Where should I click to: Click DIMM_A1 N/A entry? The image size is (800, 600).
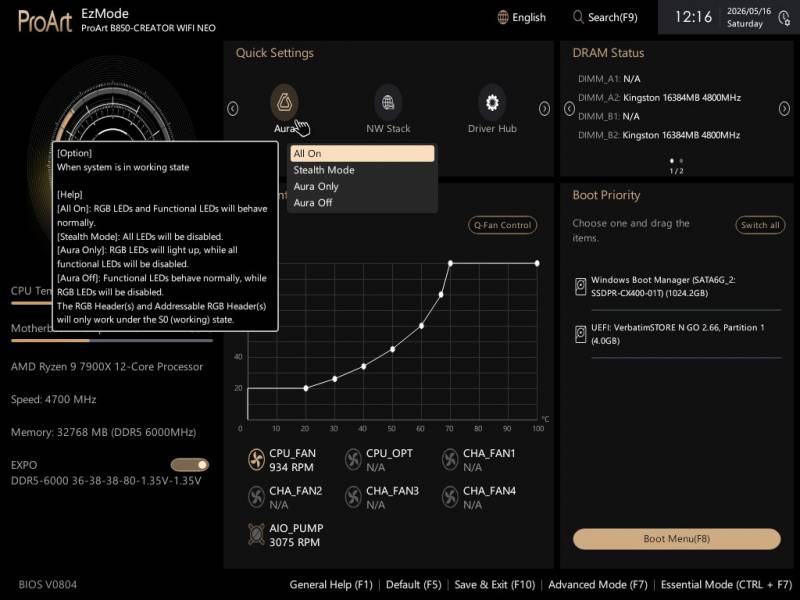[x=609, y=79]
